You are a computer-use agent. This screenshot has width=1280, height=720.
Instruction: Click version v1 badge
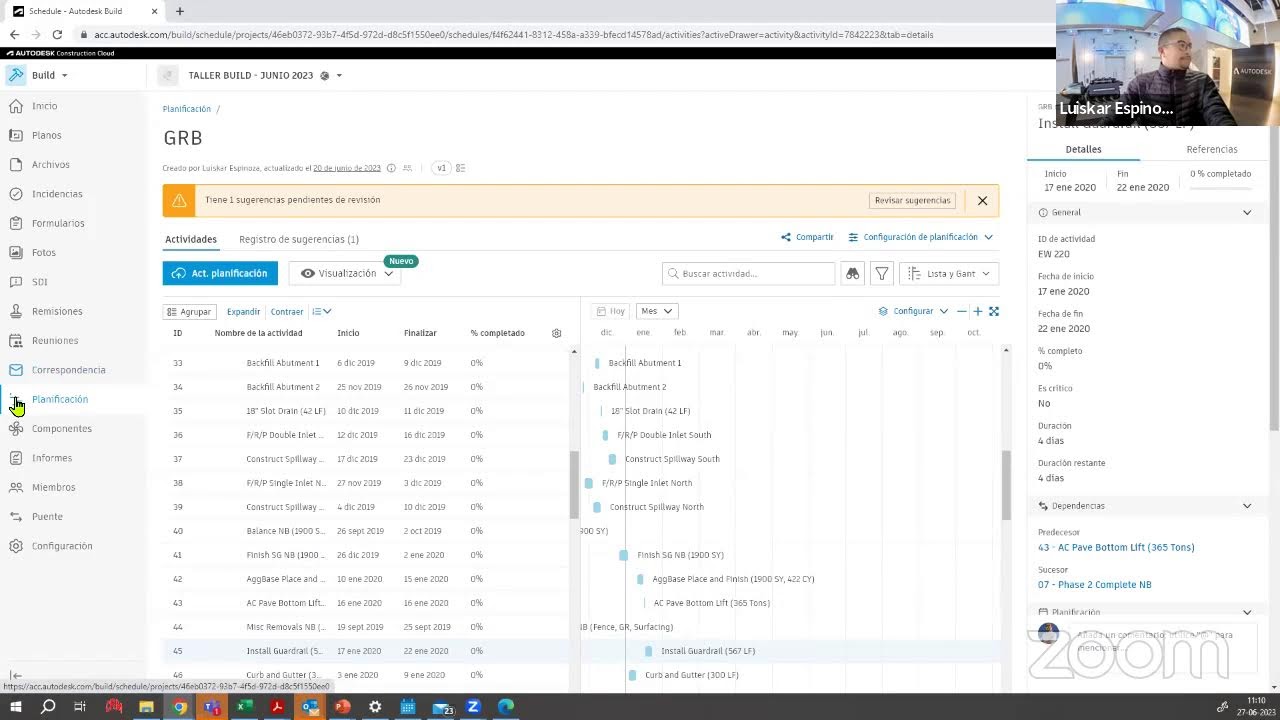point(441,168)
